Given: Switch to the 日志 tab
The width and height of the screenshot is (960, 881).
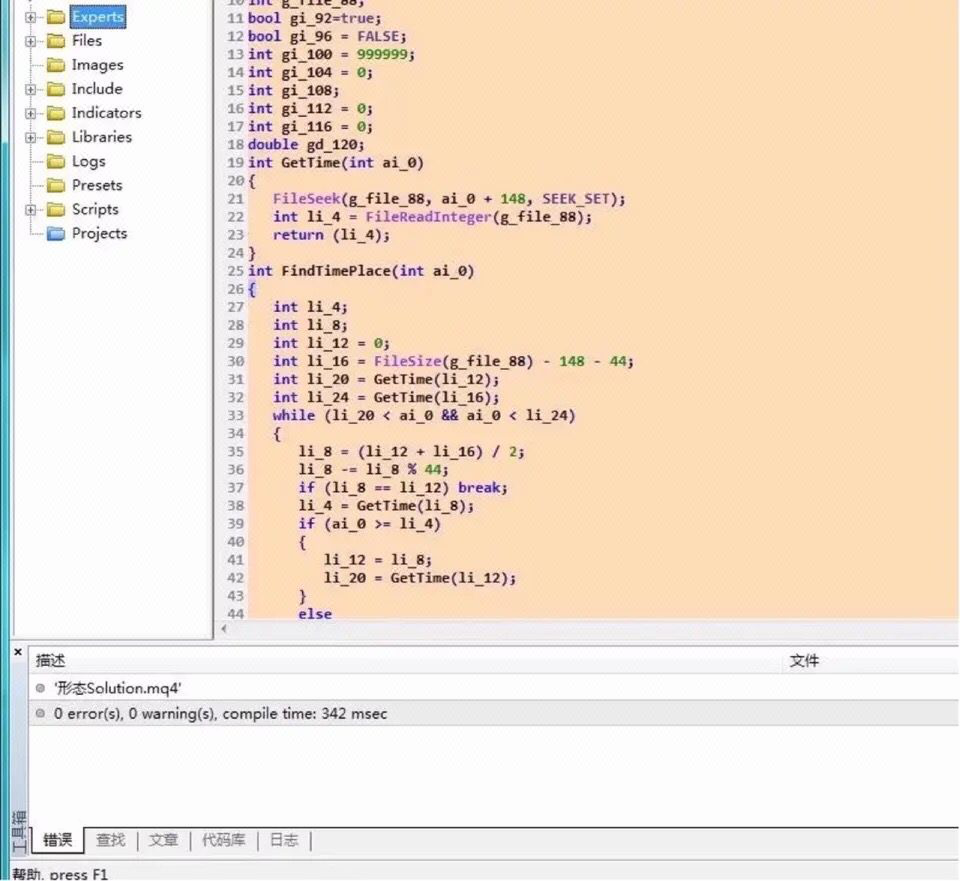Looking at the screenshot, I should coord(284,840).
